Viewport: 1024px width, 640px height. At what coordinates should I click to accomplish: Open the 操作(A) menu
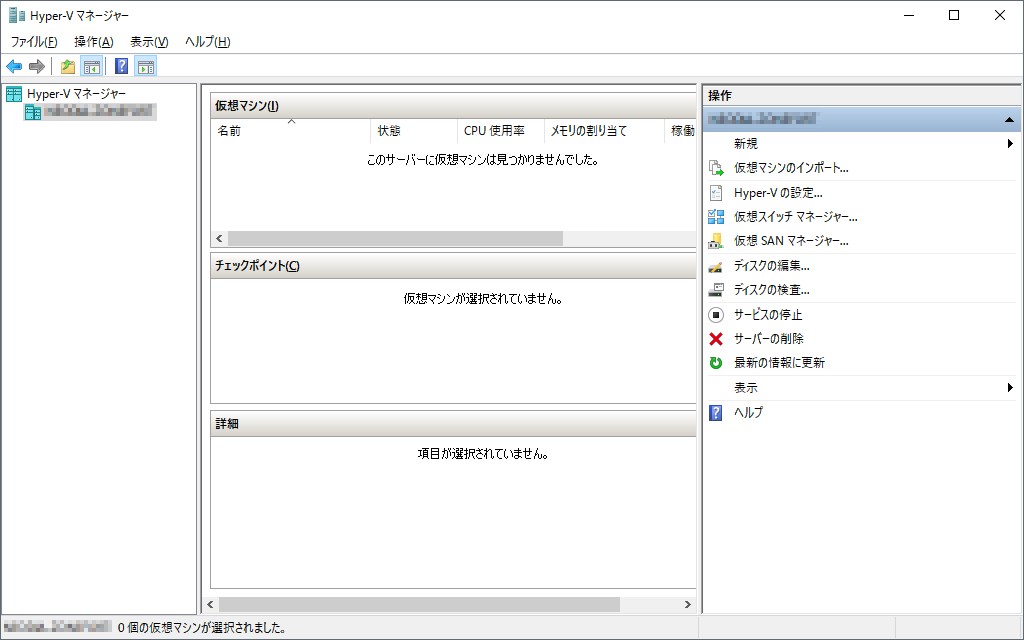(94, 42)
